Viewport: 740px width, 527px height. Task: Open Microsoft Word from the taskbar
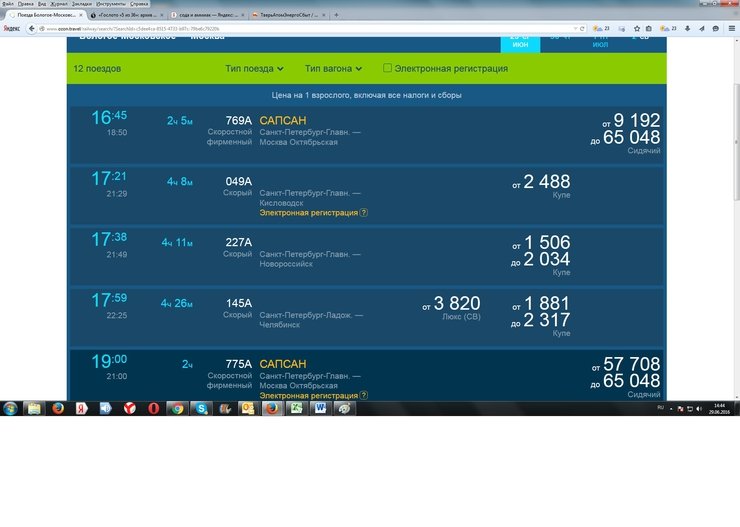(320, 408)
